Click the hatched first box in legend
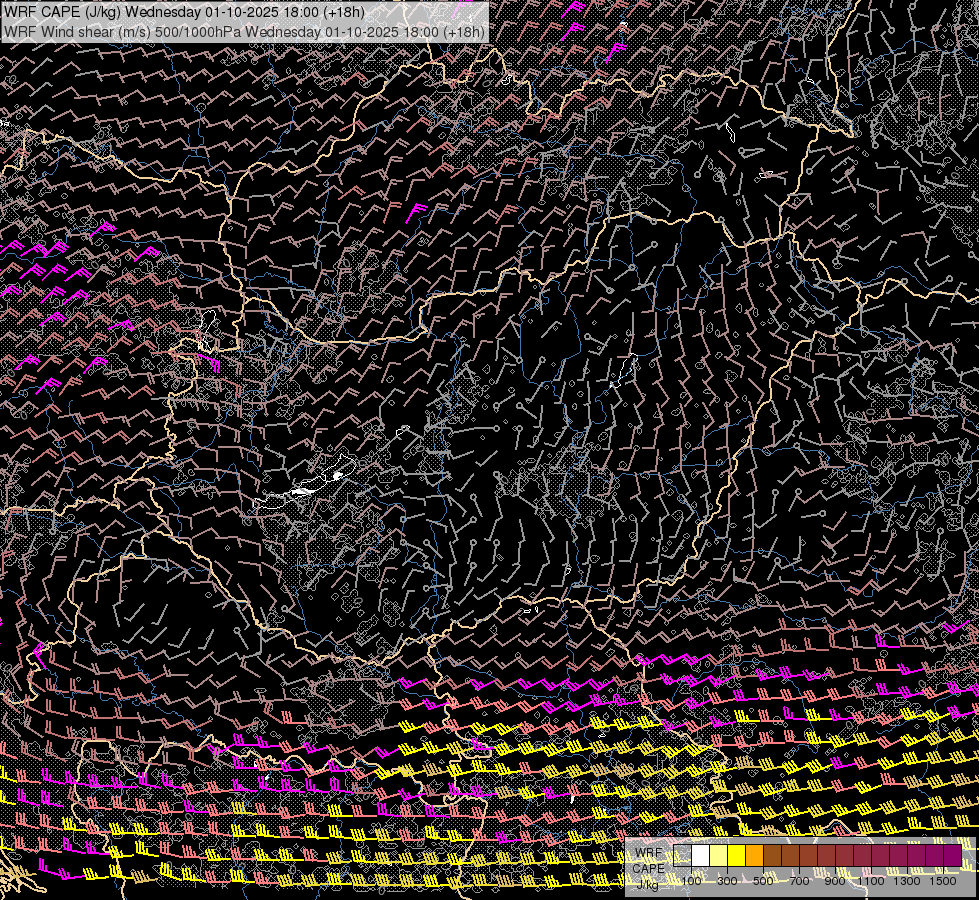The height and width of the screenshot is (900, 979). (x=682, y=856)
